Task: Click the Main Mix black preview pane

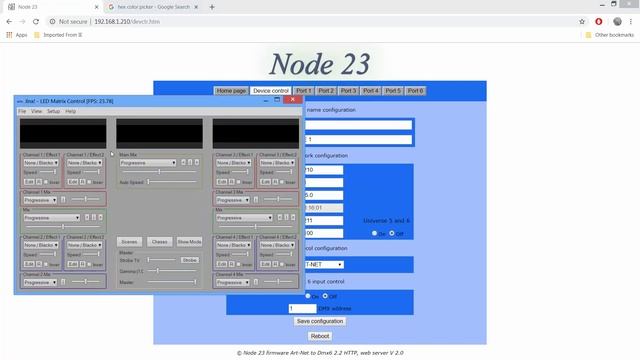Action: [x=159, y=133]
